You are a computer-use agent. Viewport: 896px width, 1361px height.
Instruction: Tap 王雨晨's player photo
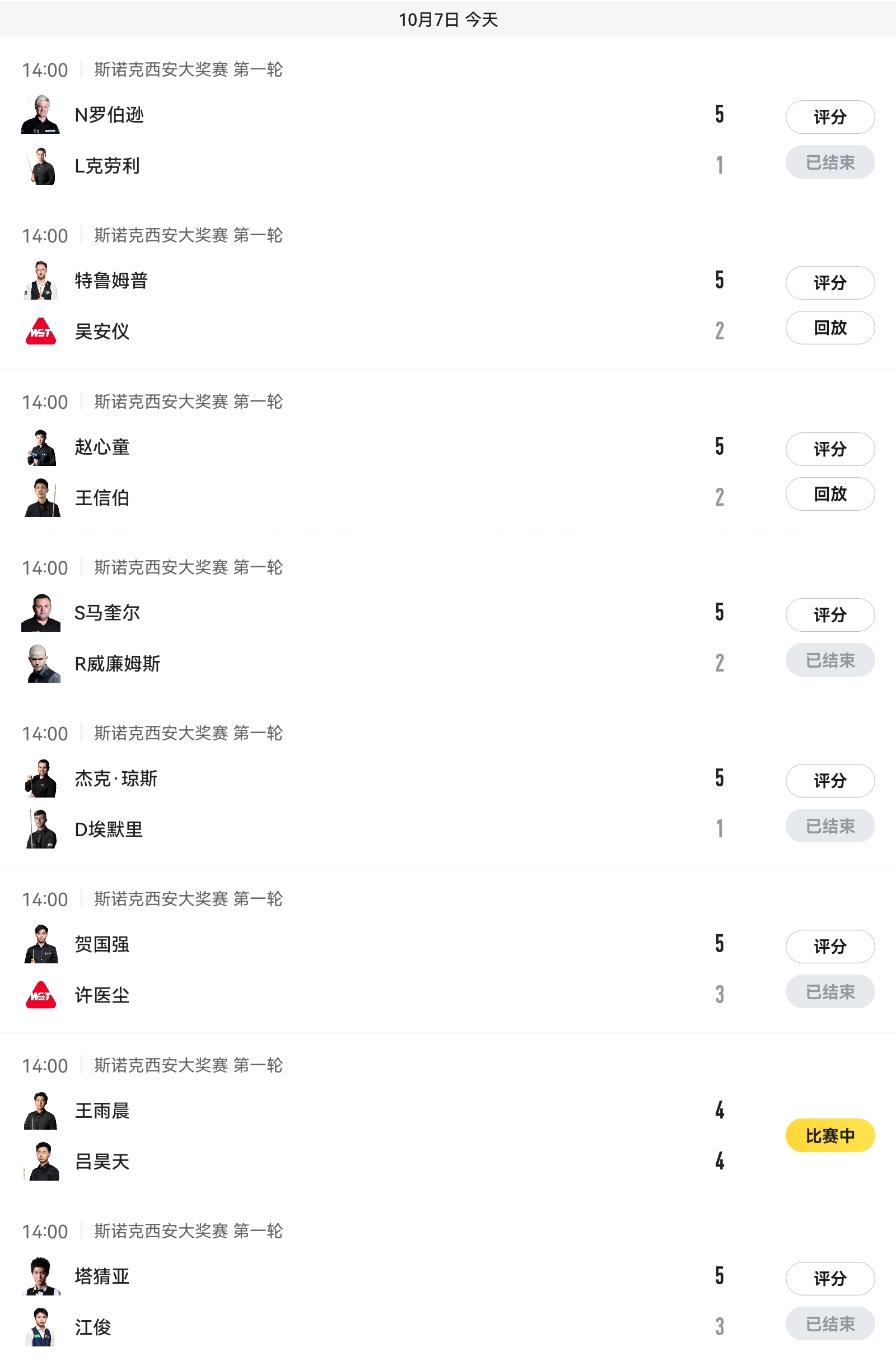point(40,1111)
